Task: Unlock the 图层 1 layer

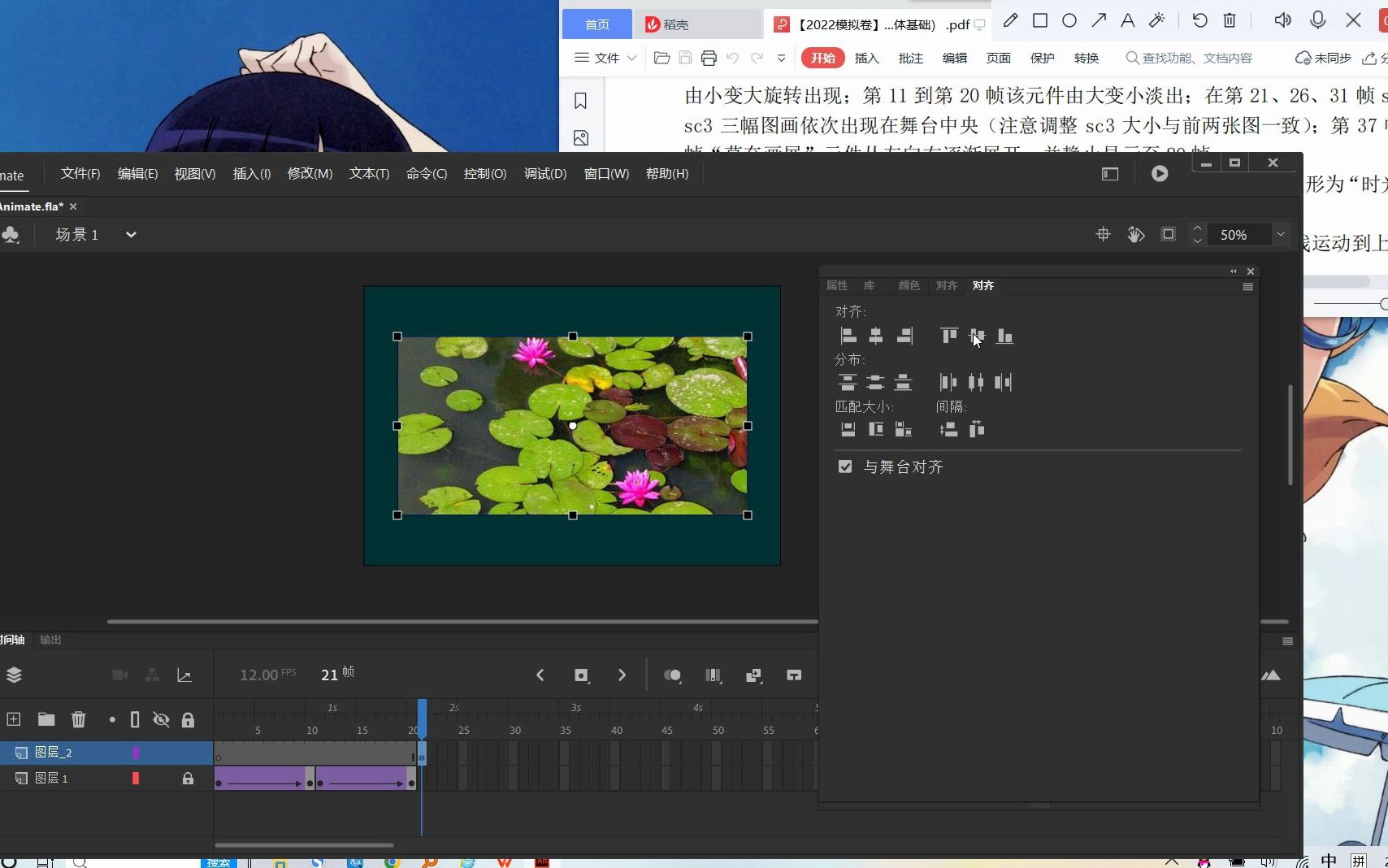Action: [x=188, y=779]
